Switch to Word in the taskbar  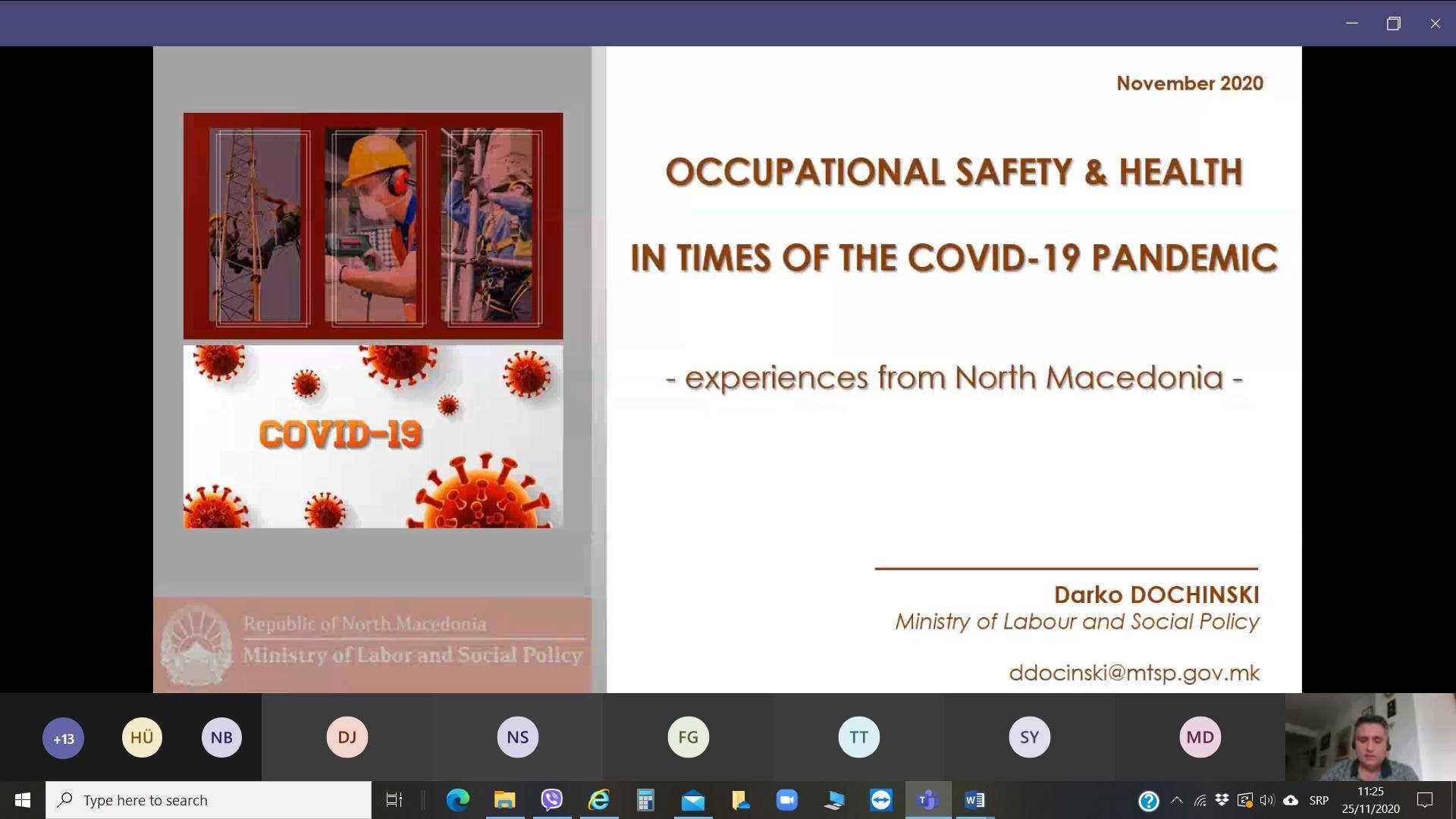(x=974, y=800)
